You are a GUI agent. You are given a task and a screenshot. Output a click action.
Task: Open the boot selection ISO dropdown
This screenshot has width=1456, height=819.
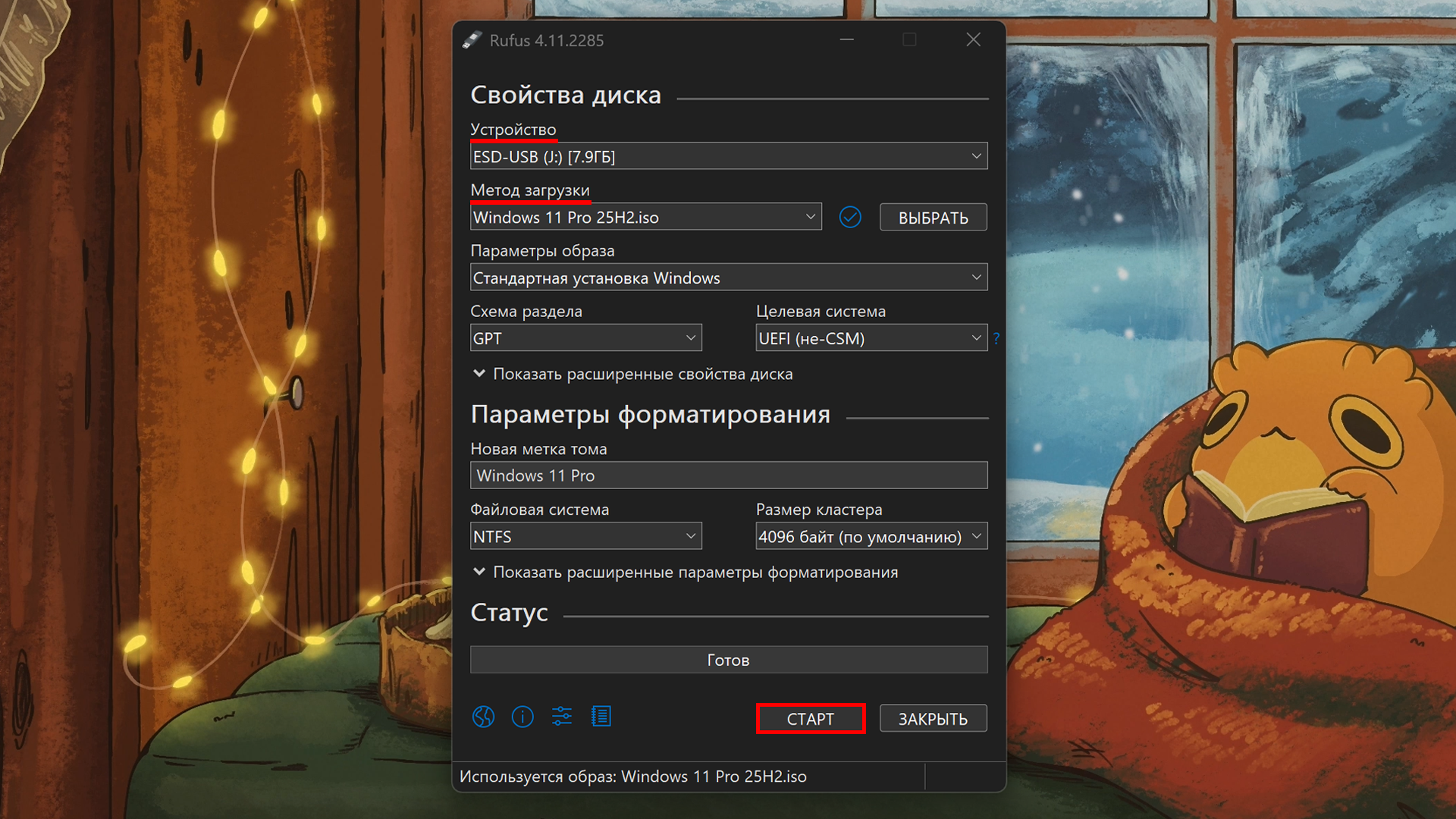pos(645,218)
